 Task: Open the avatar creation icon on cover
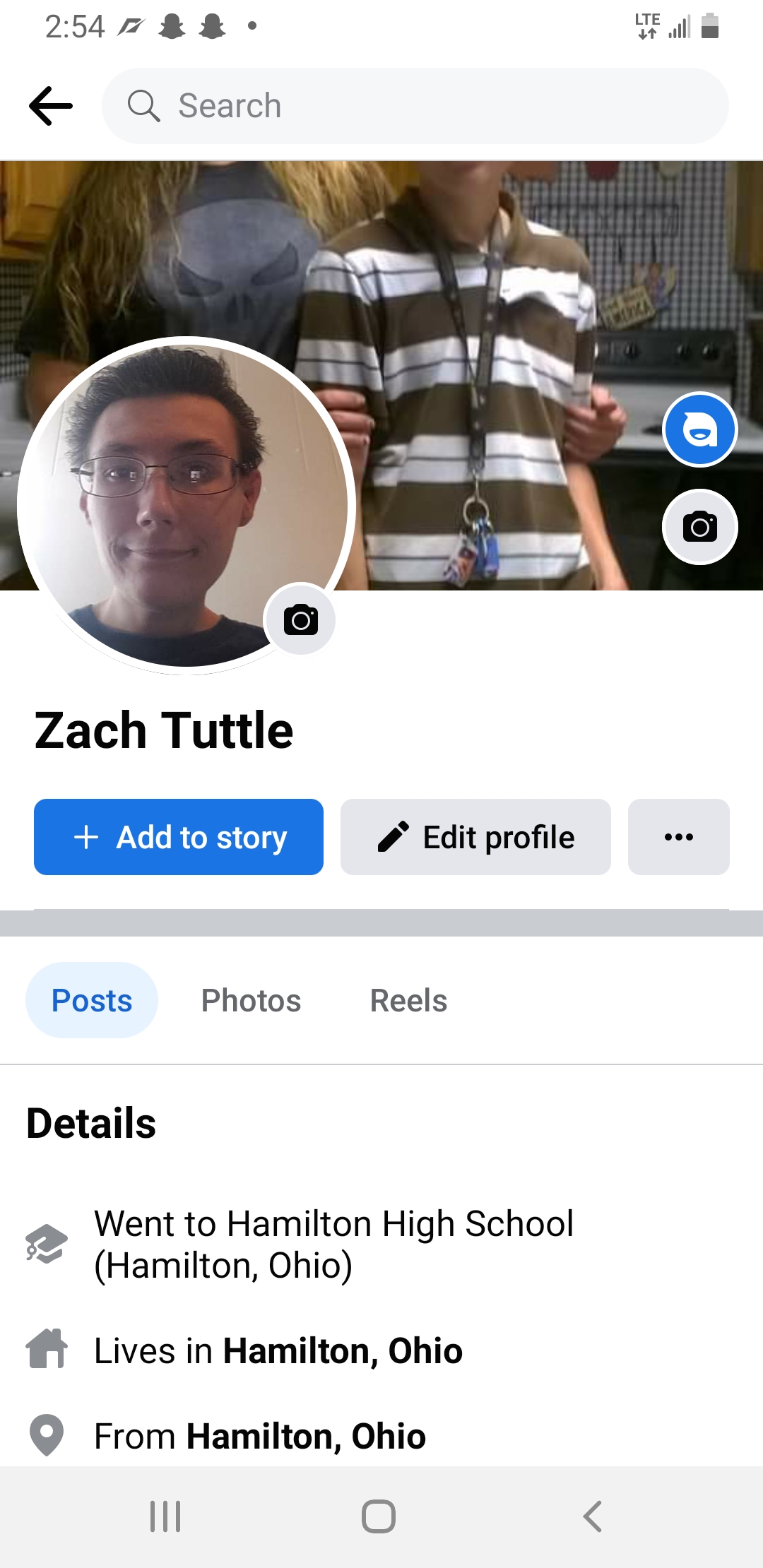pyautogui.click(x=699, y=429)
